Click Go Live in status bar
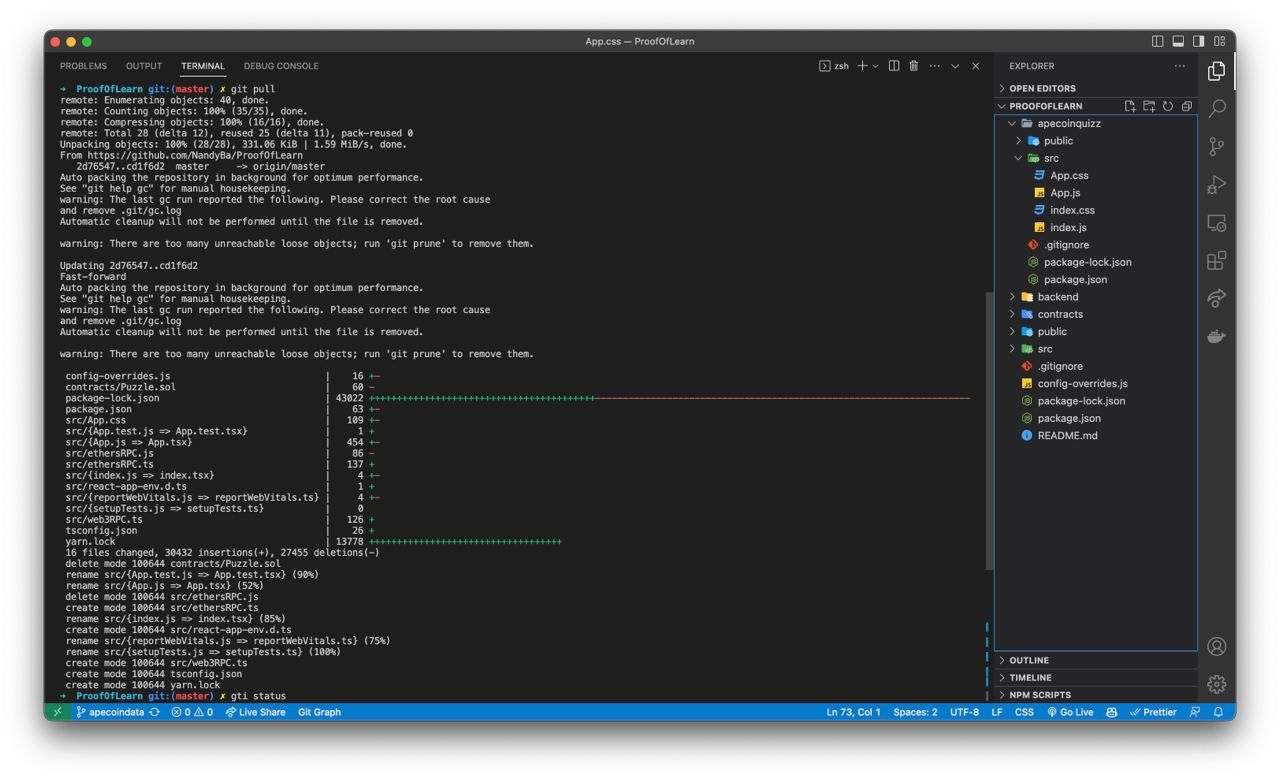This screenshot has height=779, width=1280. click(x=1070, y=712)
